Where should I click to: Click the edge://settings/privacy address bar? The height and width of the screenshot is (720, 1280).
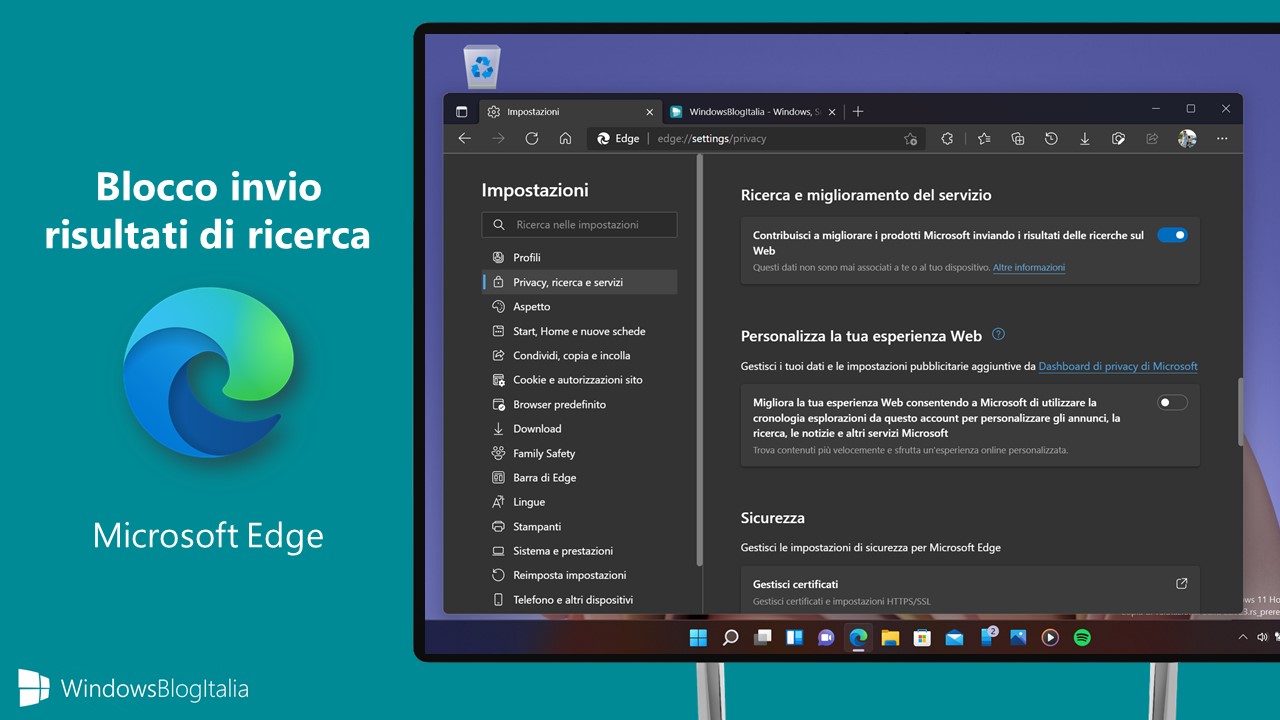click(x=755, y=139)
